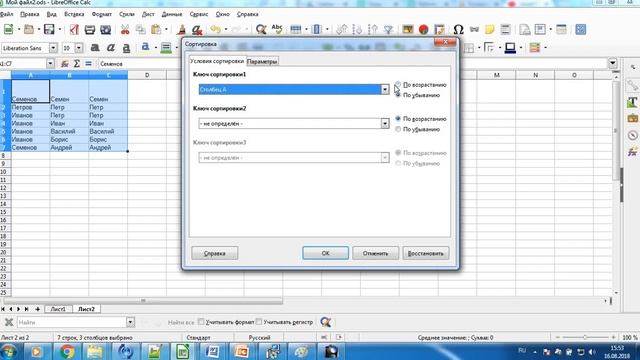Click the Windows Start button
Screen dimensions: 640x360
[9, 351]
